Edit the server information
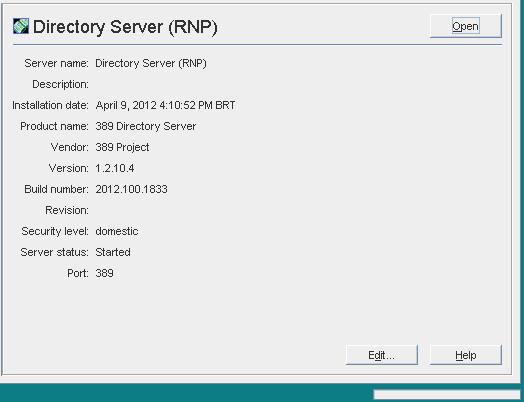524x402 pixels. point(382,355)
